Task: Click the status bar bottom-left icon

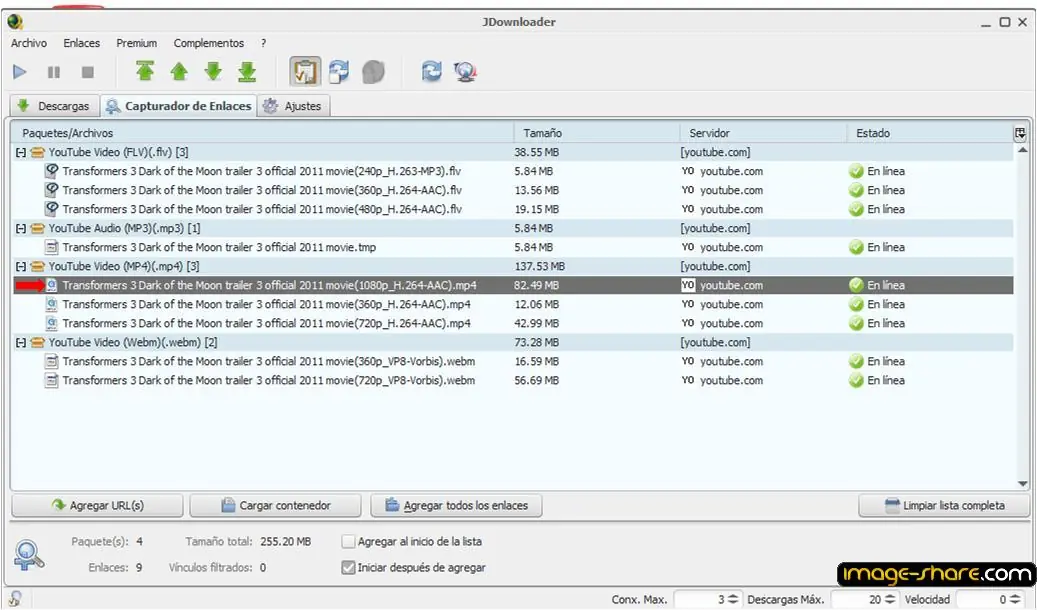Action: tap(15, 599)
